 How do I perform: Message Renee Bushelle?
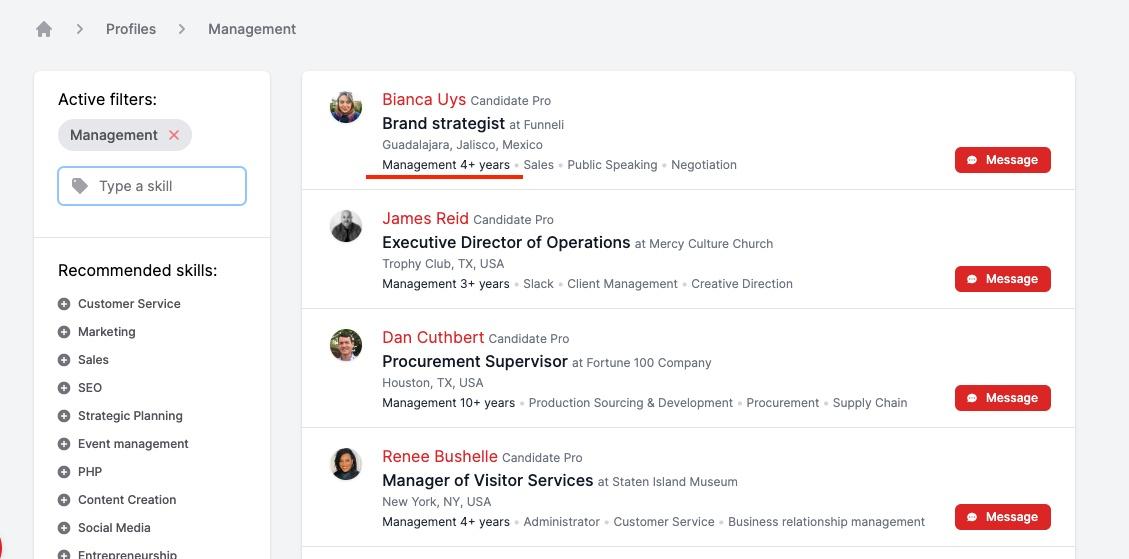pyautogui.click(x=1003, y=516)
